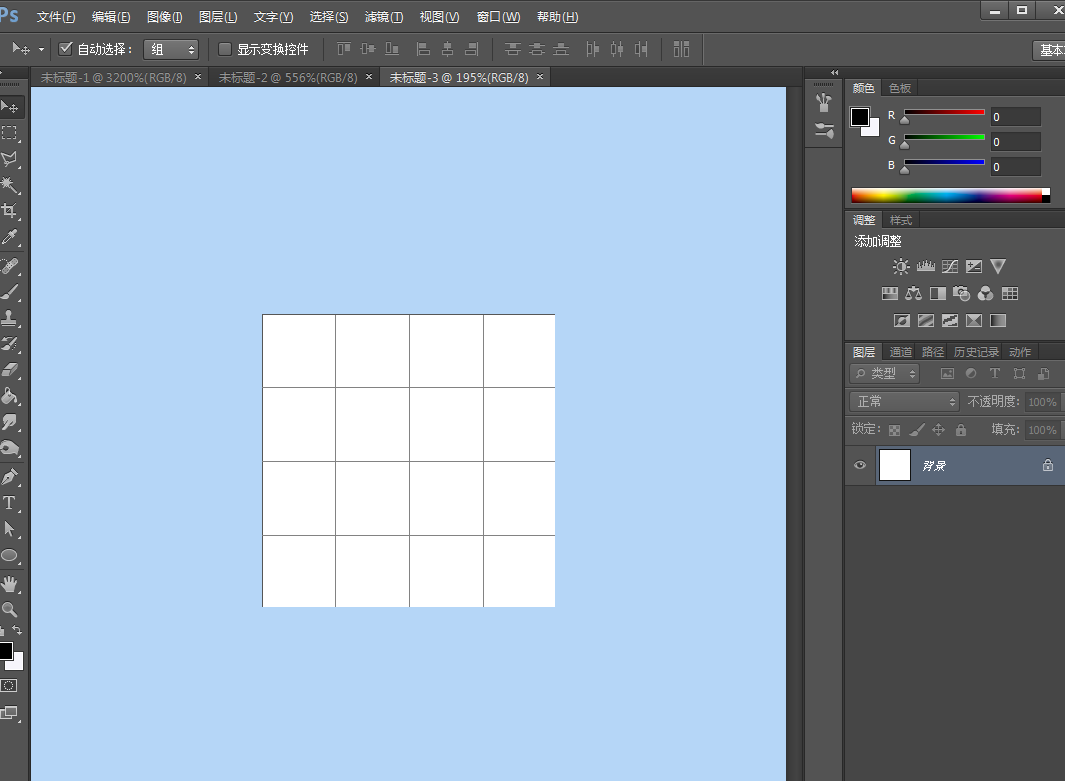1065x781 pixels.
Task: Select the Move tool in toolbox
Action: [x=10, y=107]
